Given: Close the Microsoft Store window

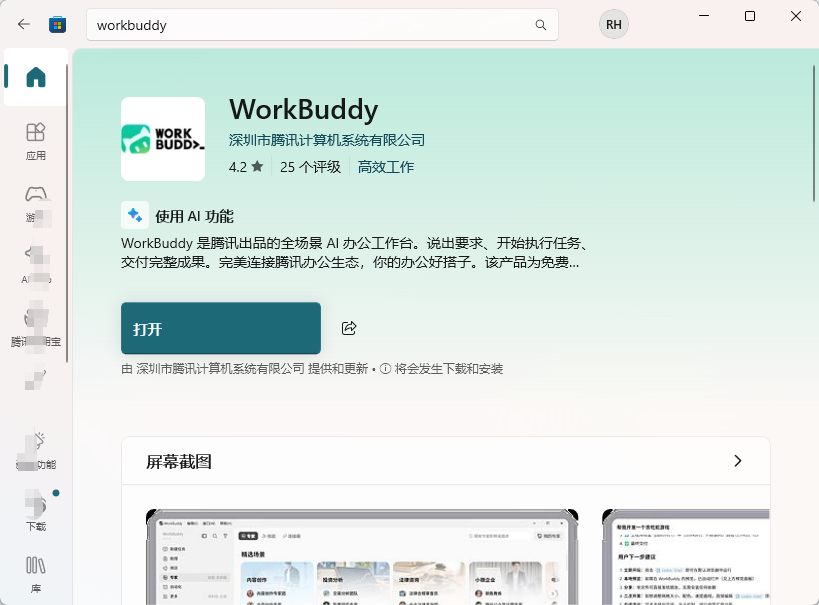Looking at the screenshot, I should [x=795, y=16].
